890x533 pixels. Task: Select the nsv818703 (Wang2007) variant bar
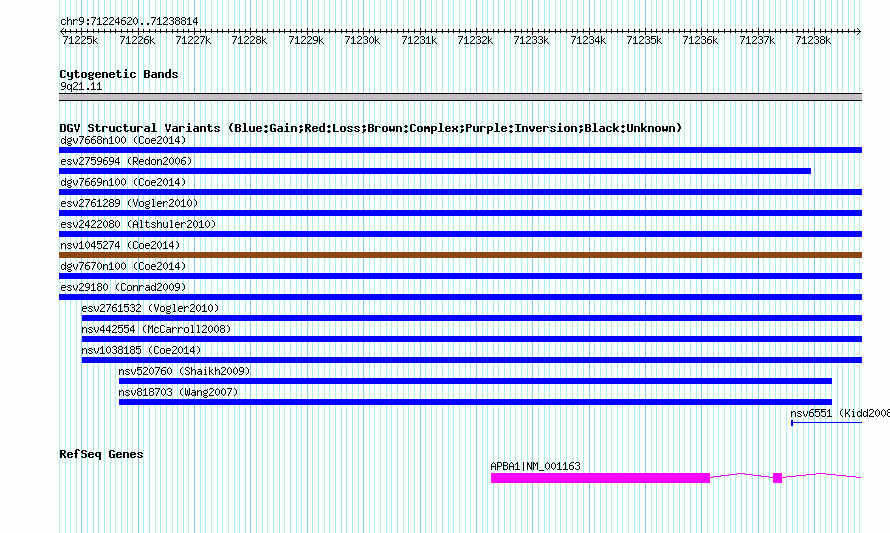pos(475,402)
